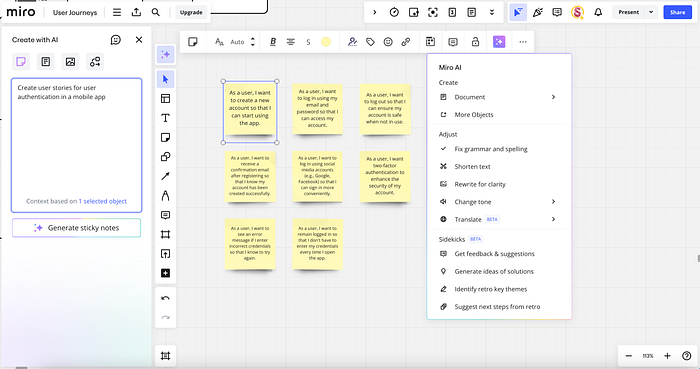Click the Present button
This screenshot has width=700, height=369.
coord(629,12)
